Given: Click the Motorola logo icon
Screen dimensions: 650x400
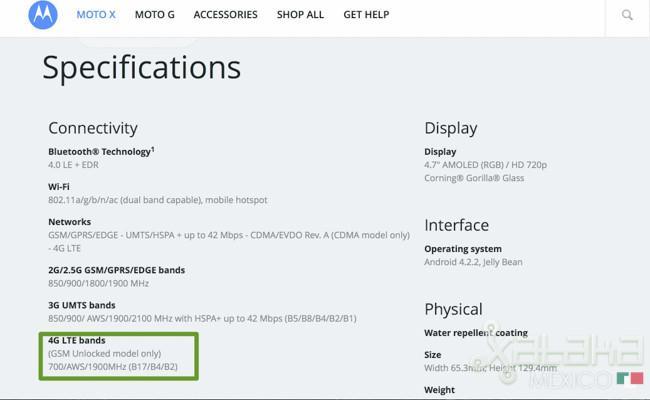Looking at the screenshot, I should 43,15.
